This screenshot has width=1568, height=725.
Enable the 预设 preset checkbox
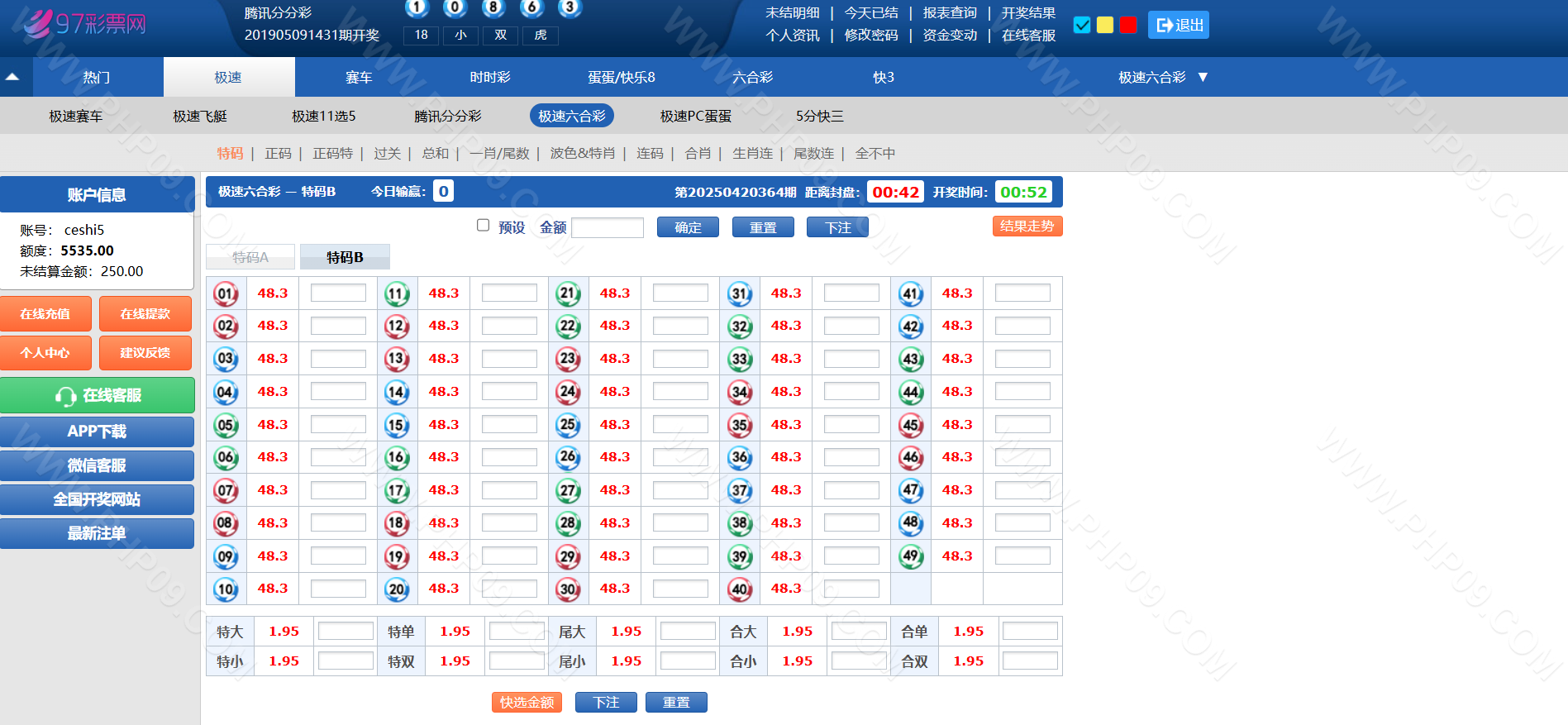484,226
